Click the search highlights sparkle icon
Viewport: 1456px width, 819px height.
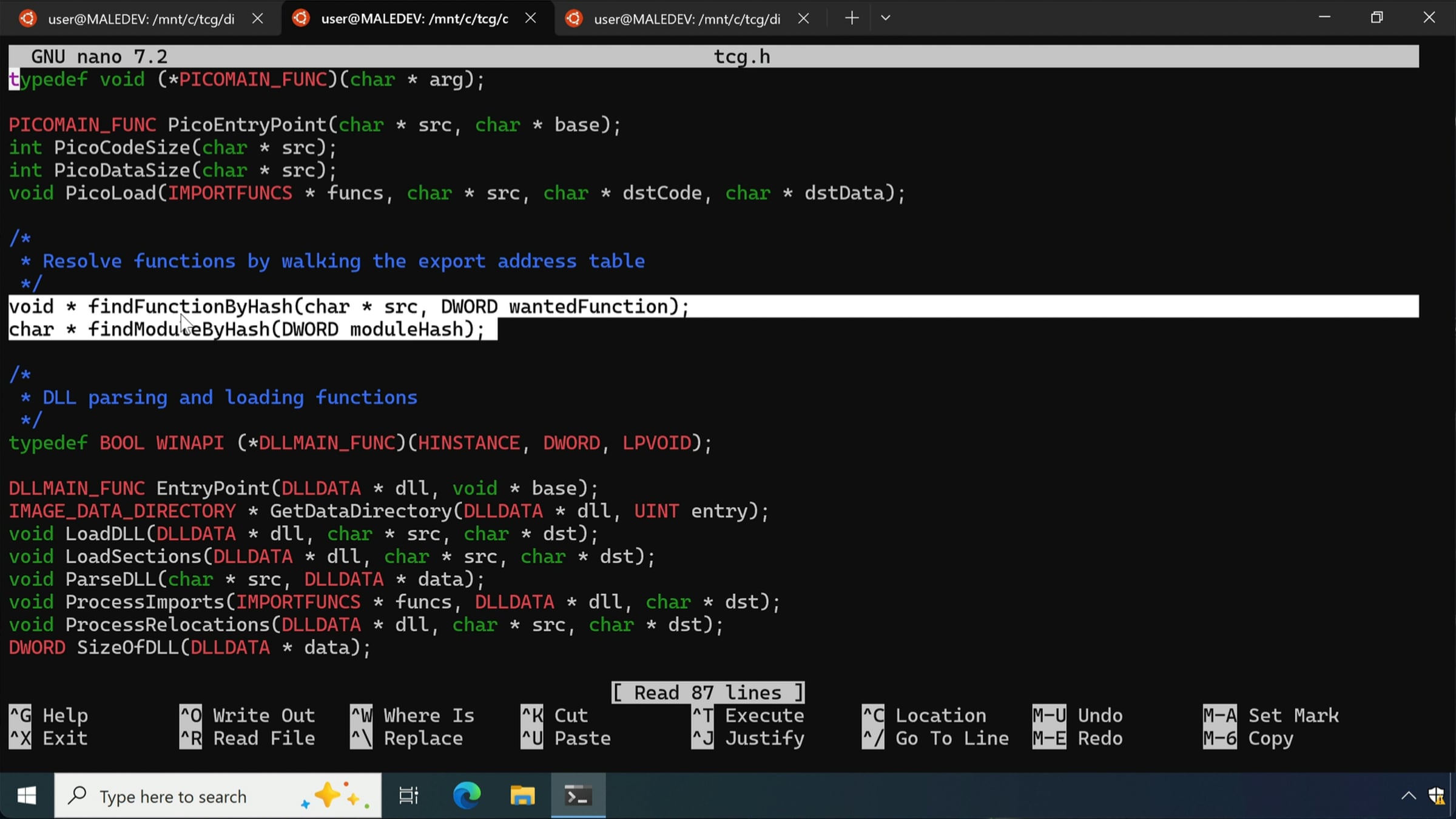pyautogui.click(x=335, y=795)
